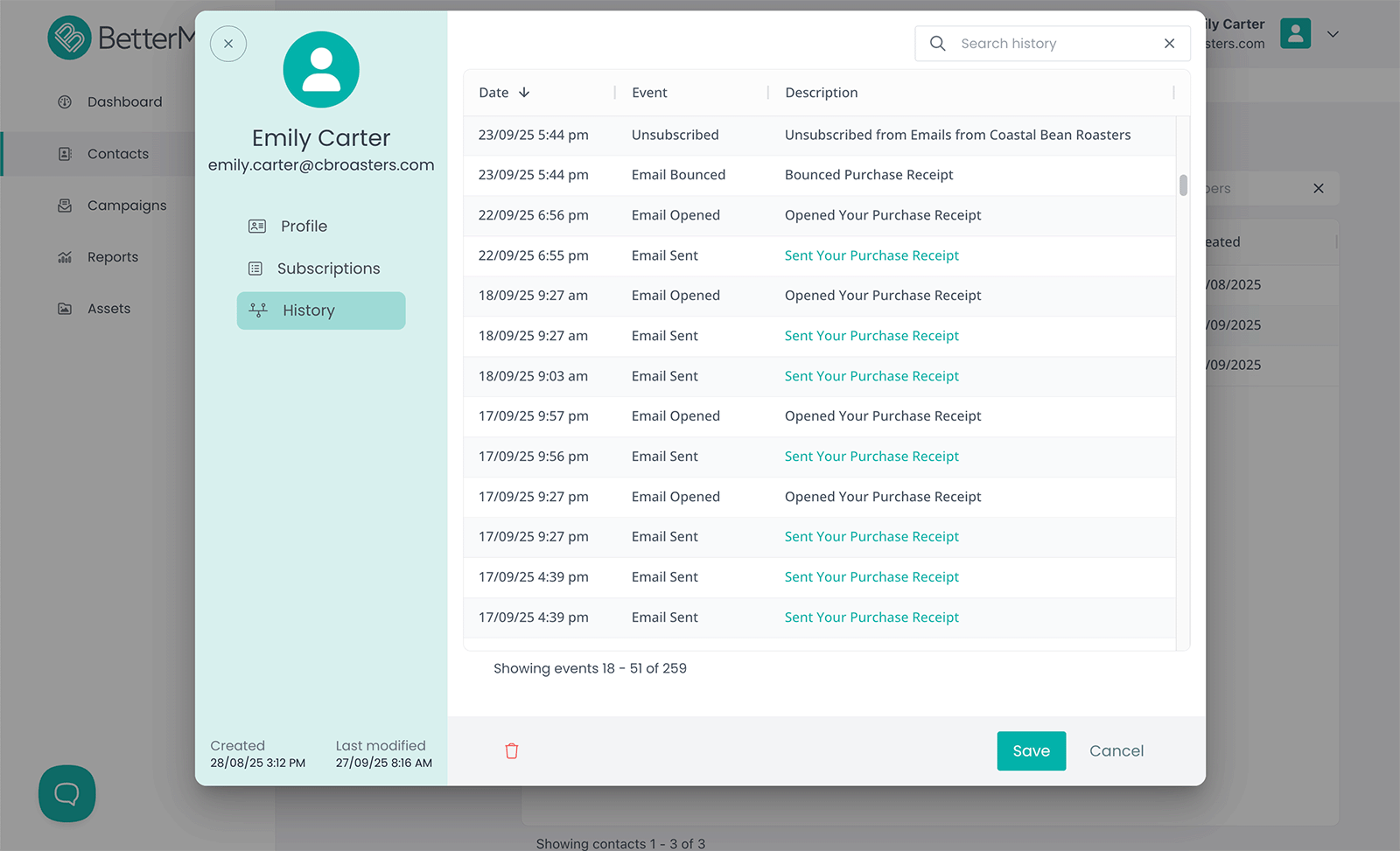Open the Subscriptions tab
This screenshot has height=851, width=1400.
click(x=328, y=269)
